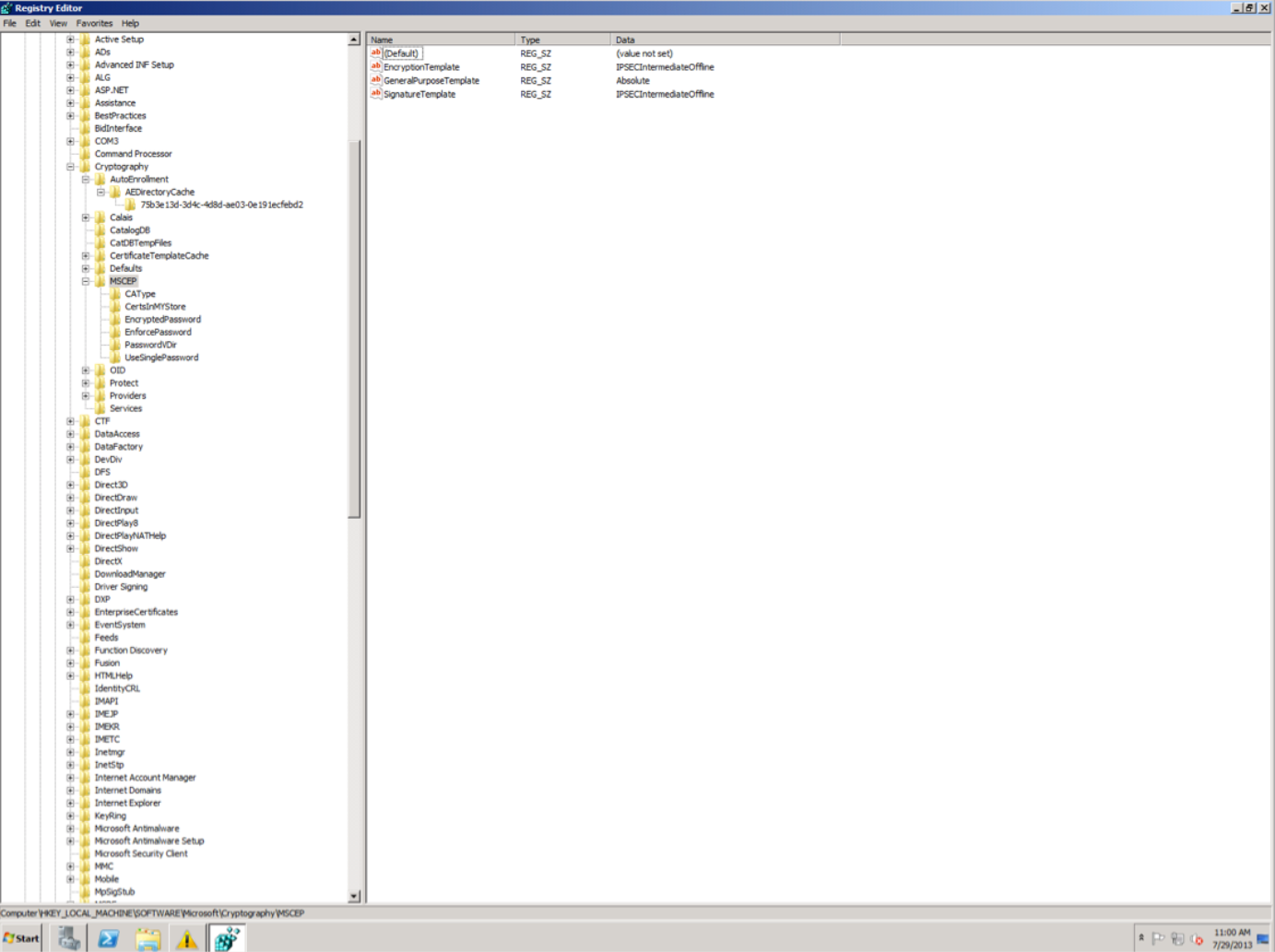1275x952 pixels.
Task: Click the Start button
Action: click(21, 938)
